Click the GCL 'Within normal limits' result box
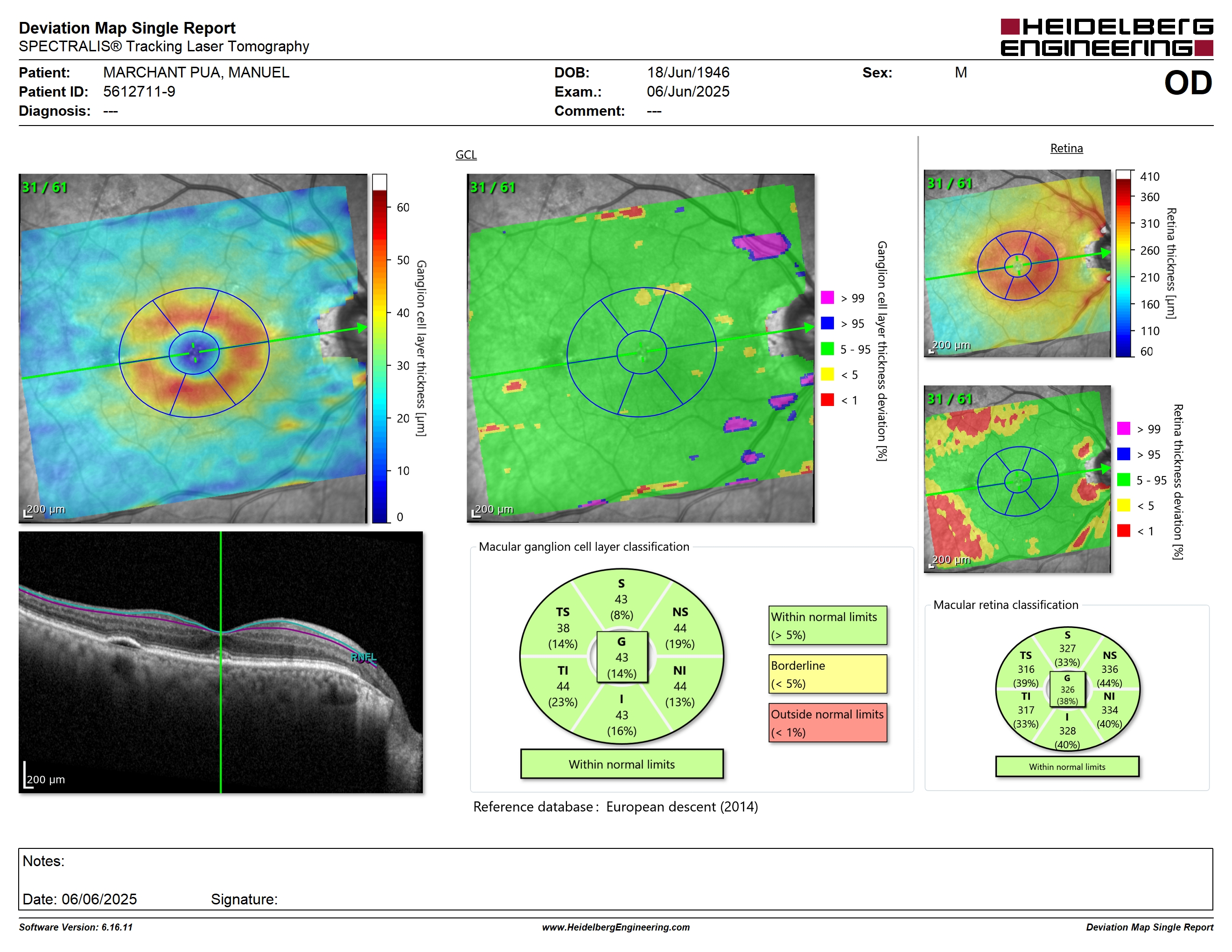Viewport: 1232px width, 952px height. (622, 764)
